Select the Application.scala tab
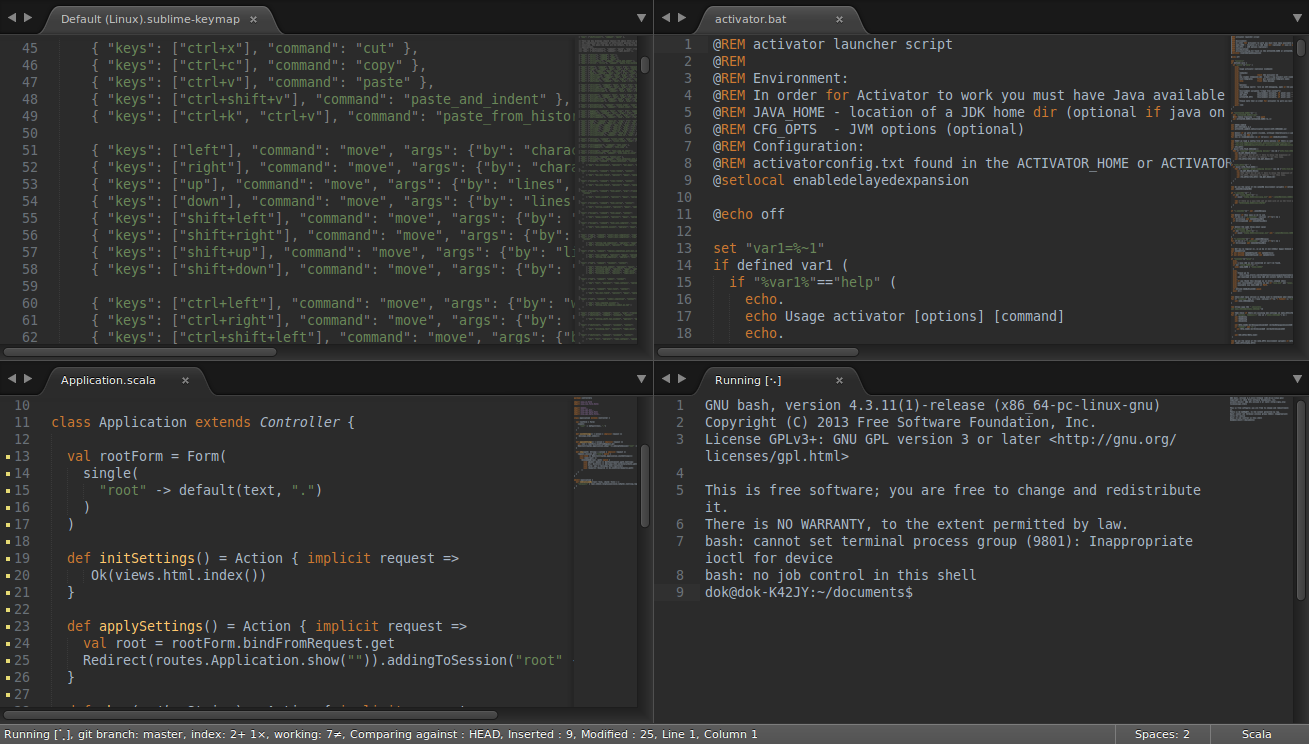The image size is (1309, 744). point(108,380)
